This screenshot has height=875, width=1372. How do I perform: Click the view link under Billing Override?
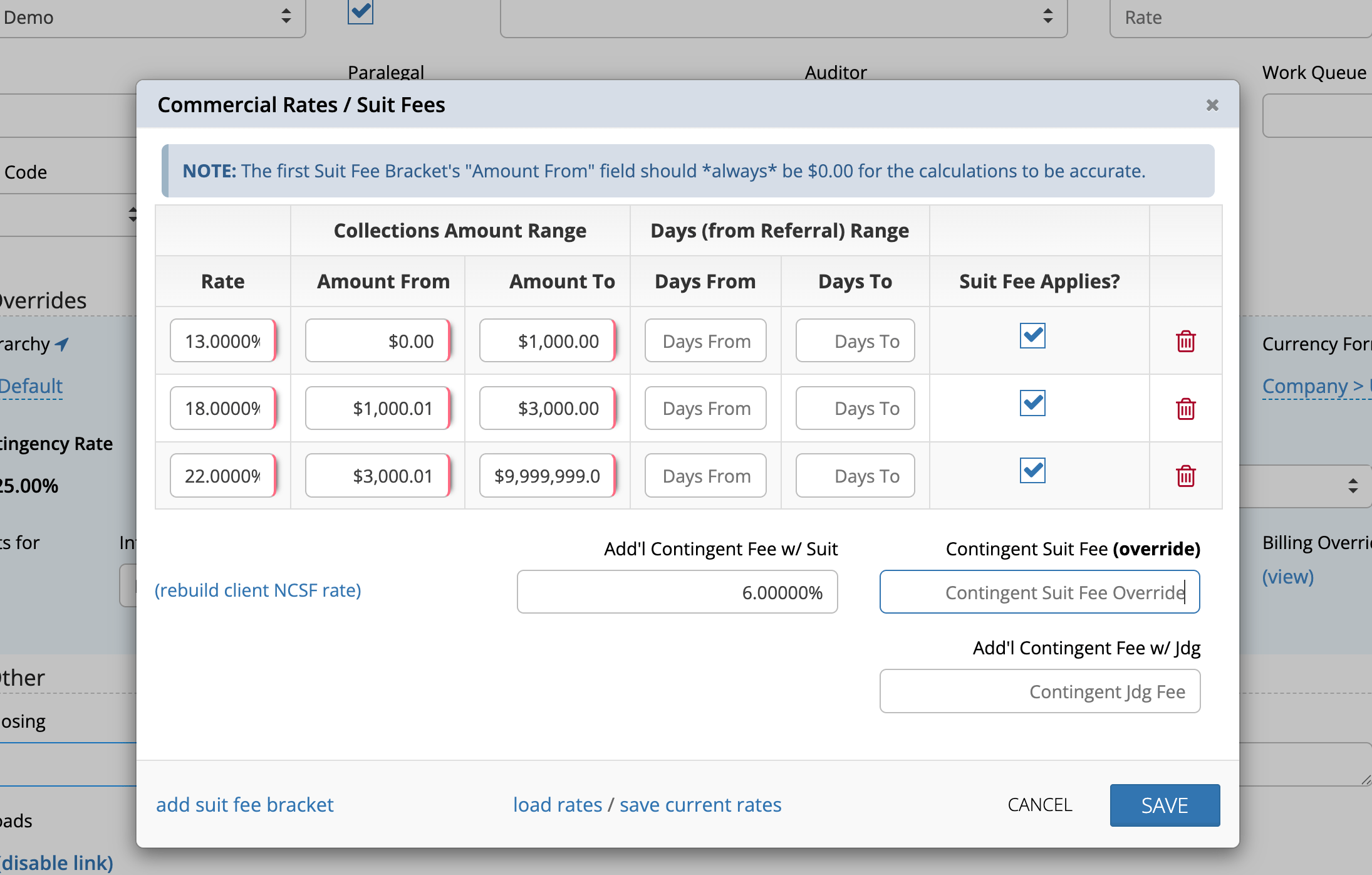pos(1287,577)
